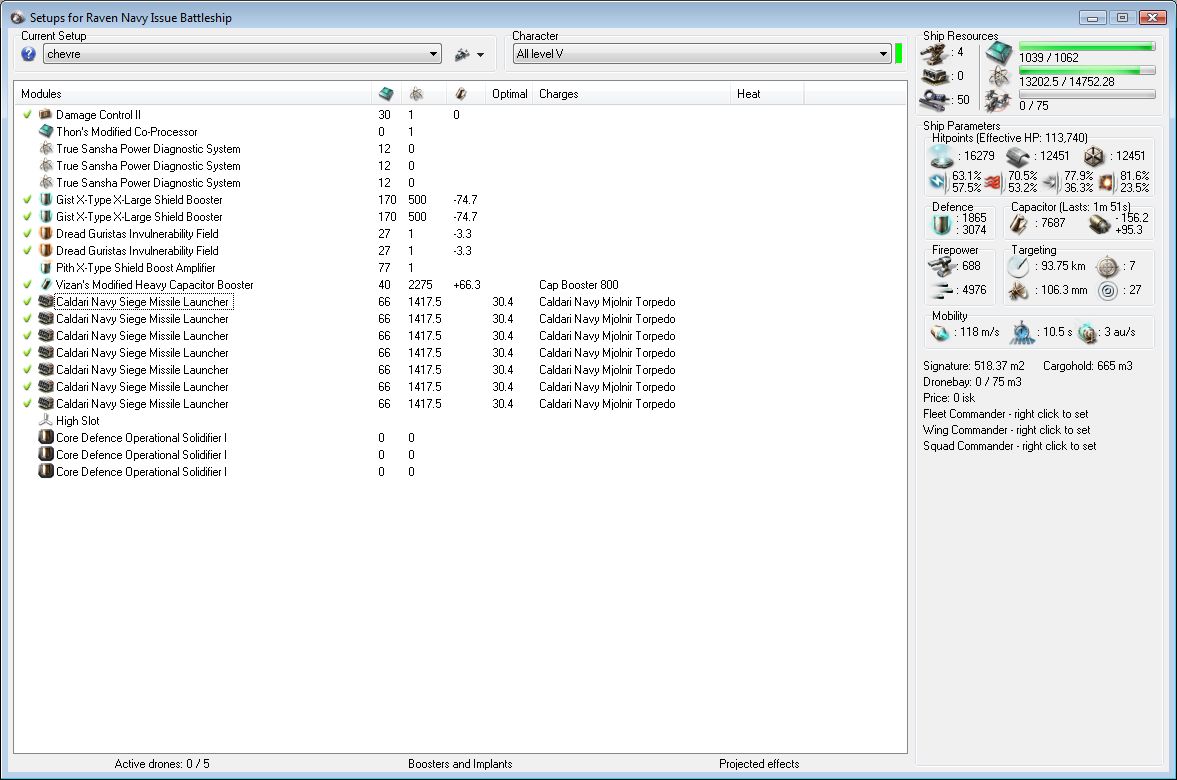Toggle the first Gist X-Type X-Large Shield Booster checkmark
Image resolution: width=1177 pixels, height=780 pixels.
point(28,200)
